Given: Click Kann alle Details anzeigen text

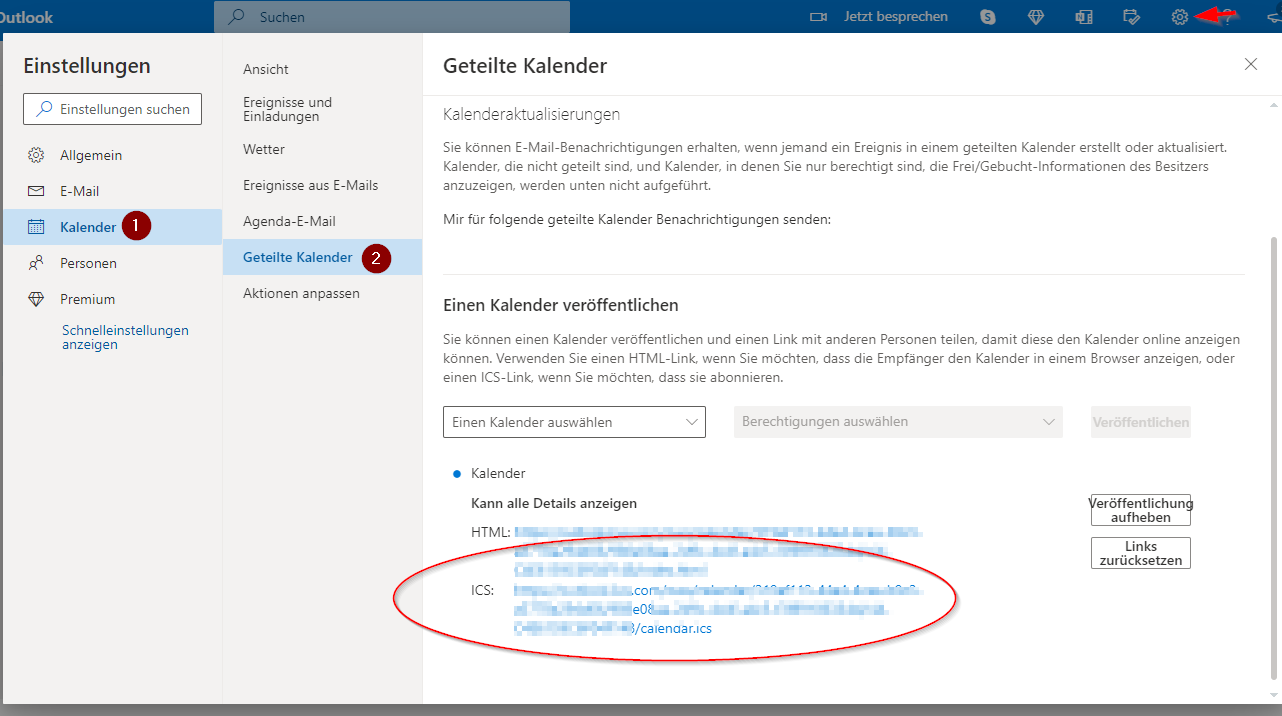Looking at the screenshot, I should point(554,503).
